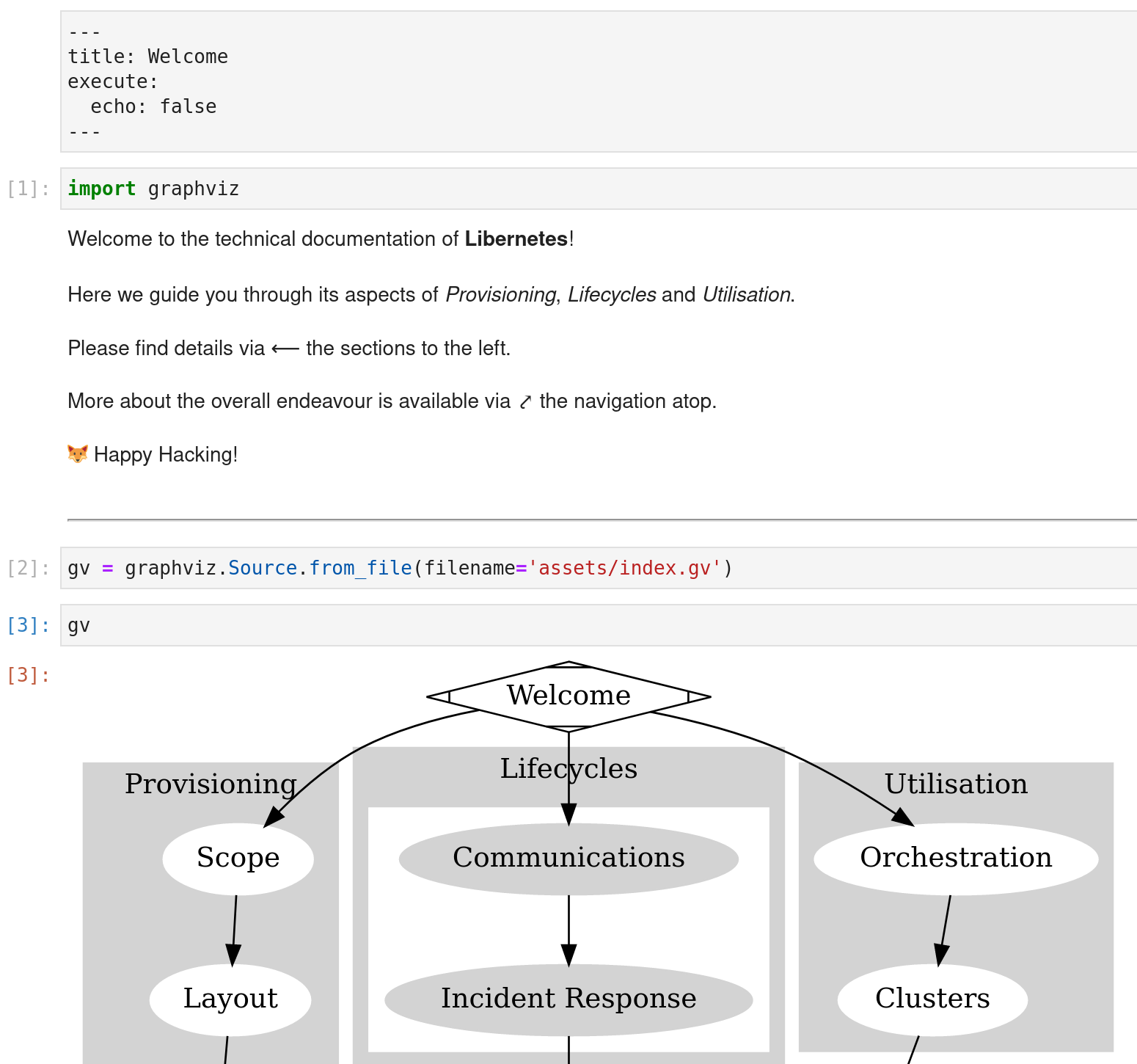Click the Scope node under Provisioning
This screenshot has width=1137, height=1064.
(237, 857)
